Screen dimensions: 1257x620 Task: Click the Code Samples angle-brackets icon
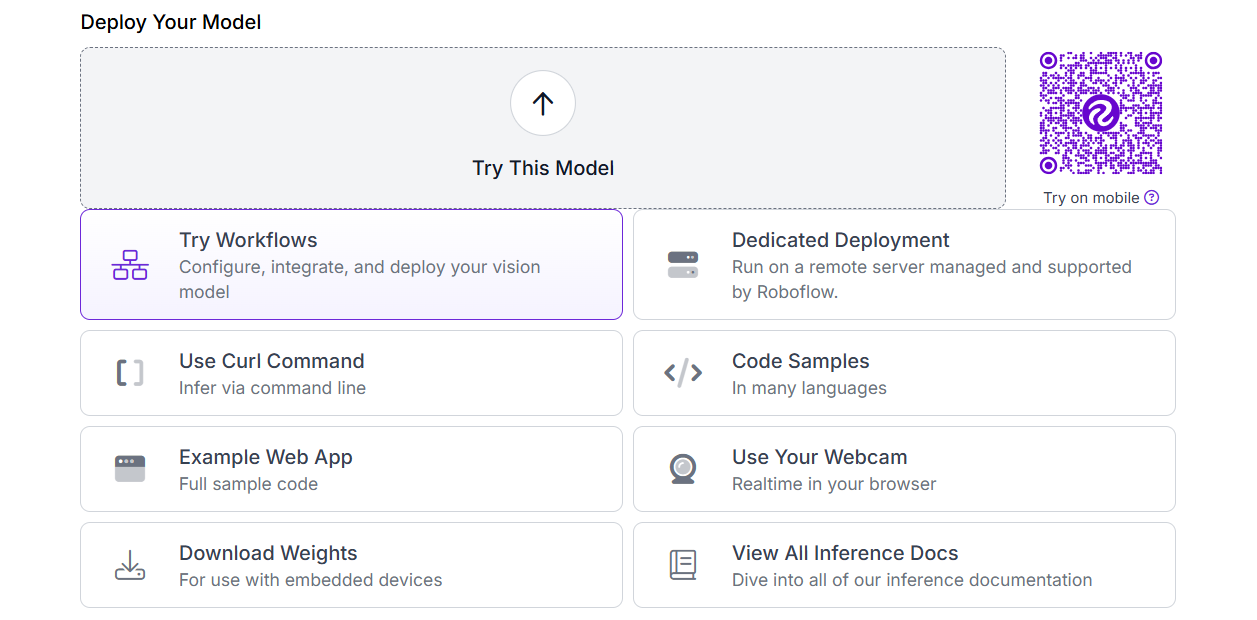click(x=683, y=373)
